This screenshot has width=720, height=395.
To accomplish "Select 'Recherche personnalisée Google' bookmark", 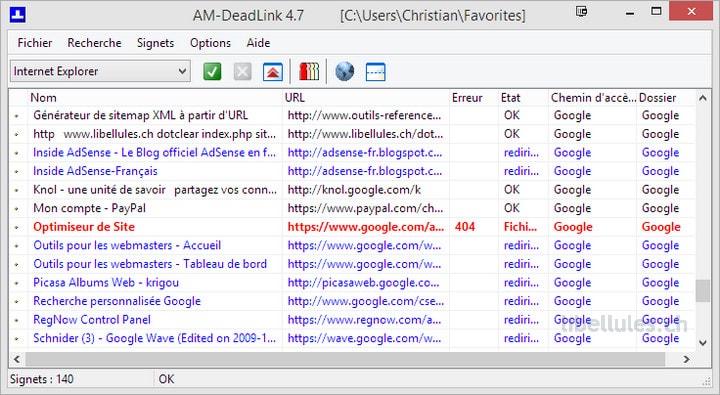I will click(117, 301).
